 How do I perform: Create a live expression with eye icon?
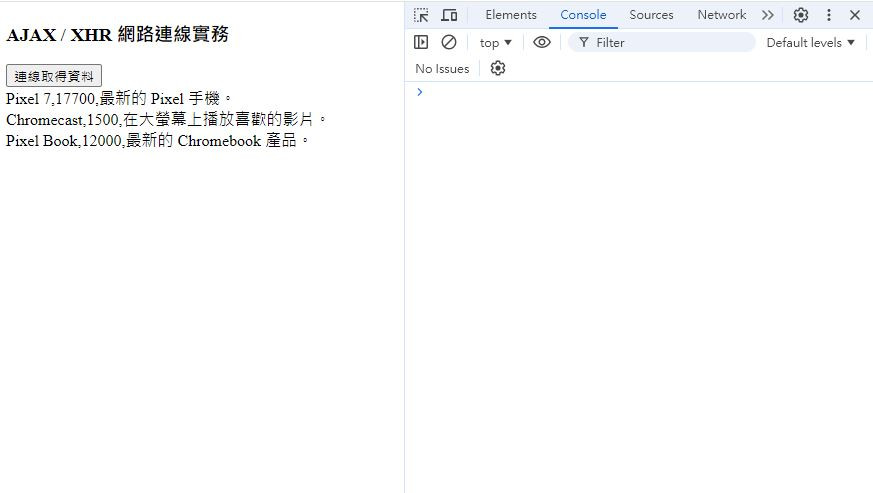(542, 42)
